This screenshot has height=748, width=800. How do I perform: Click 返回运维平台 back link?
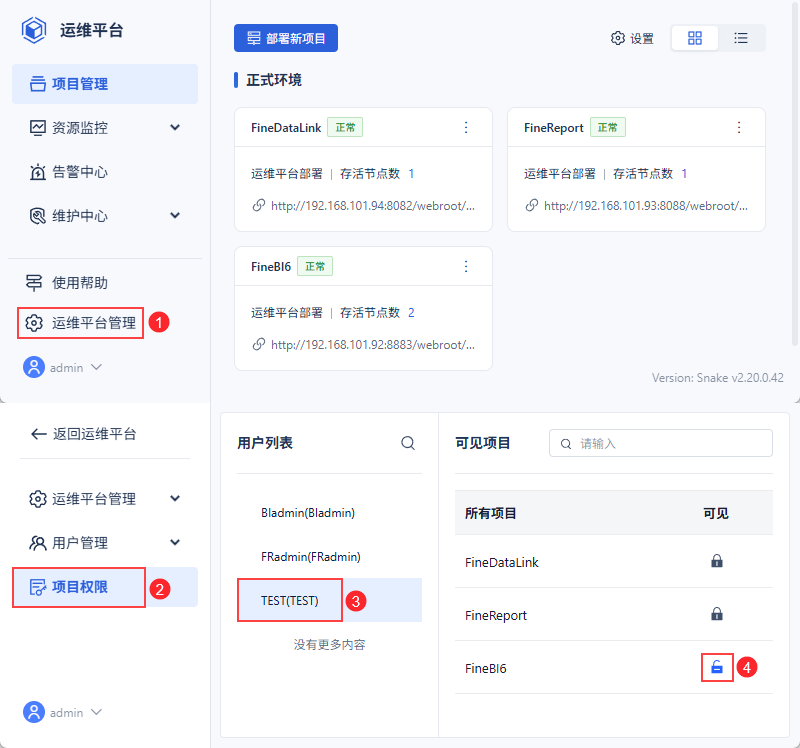[84, 434]
